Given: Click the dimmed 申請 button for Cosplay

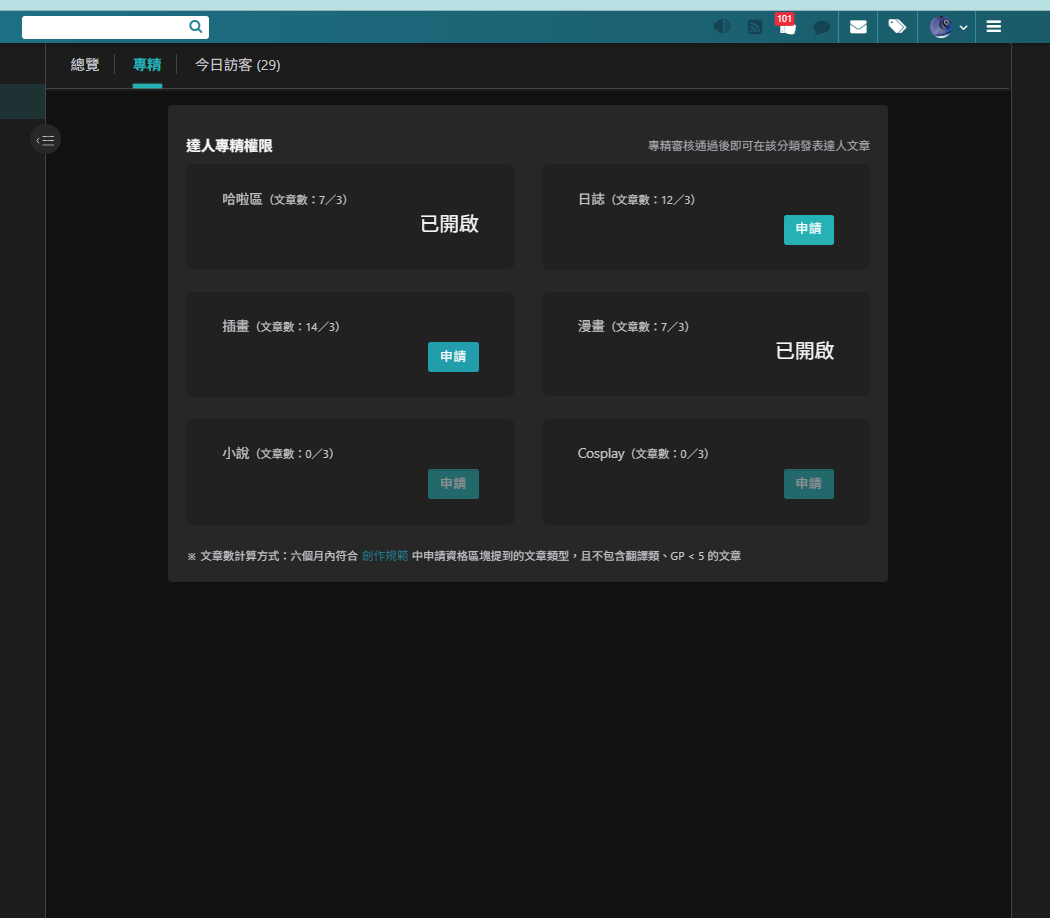Looking at the screenshot, I should click(x=809, y=484).
